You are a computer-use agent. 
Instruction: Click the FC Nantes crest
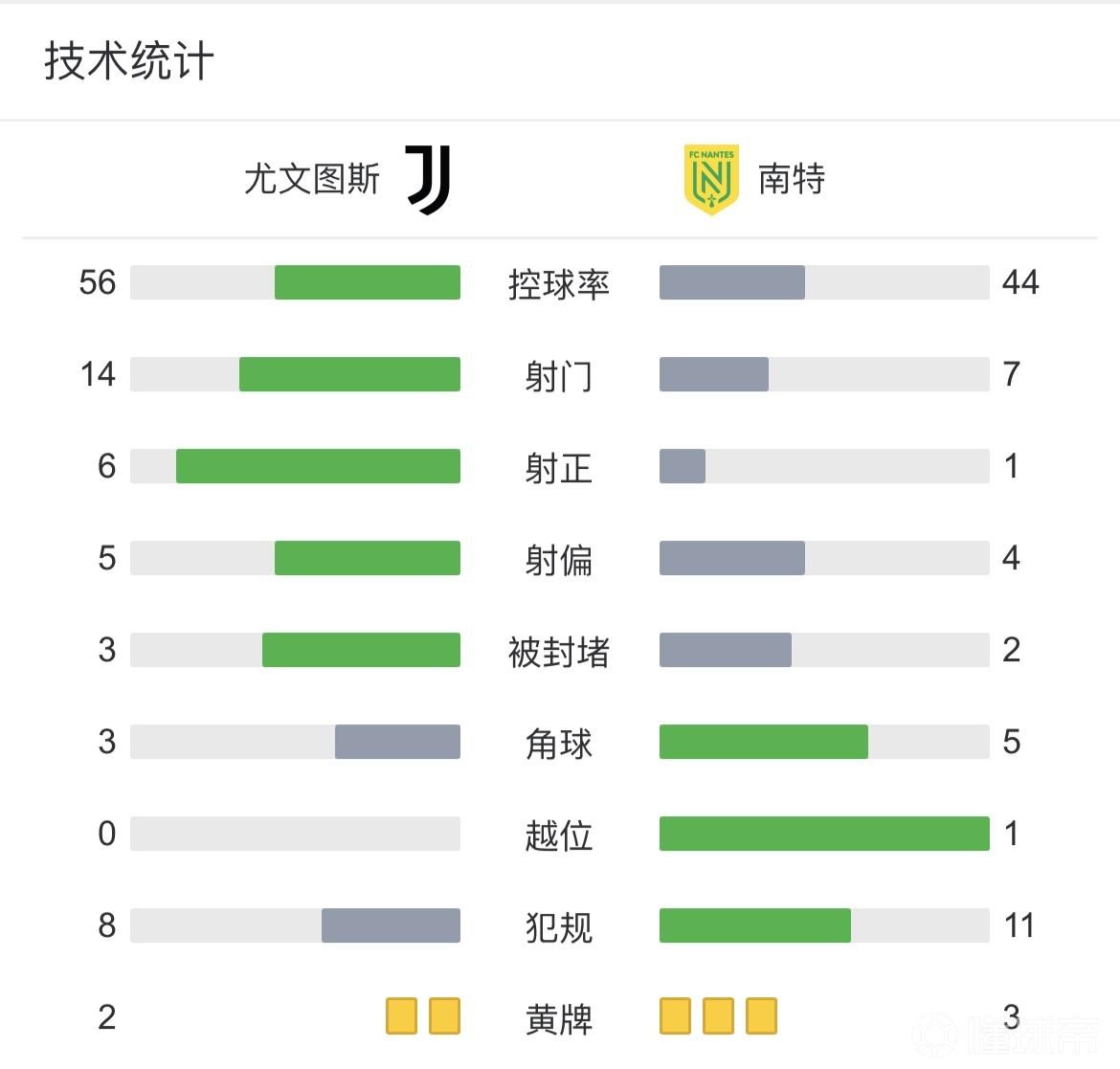[711, 179]
